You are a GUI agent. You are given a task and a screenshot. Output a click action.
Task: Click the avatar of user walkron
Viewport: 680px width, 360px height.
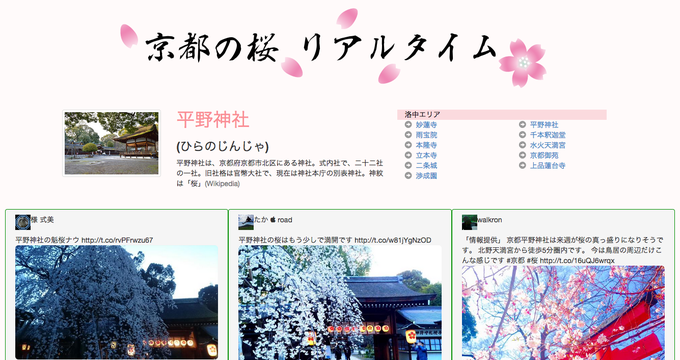point(469,222)
